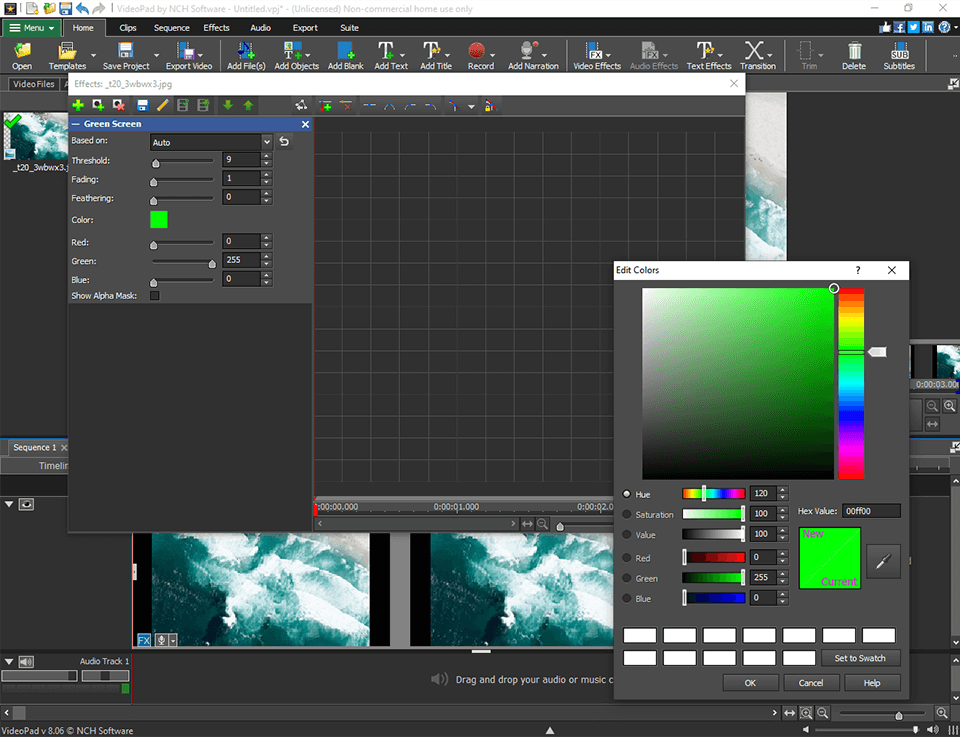Select the Saturation radio button

(x=628, y=513)
